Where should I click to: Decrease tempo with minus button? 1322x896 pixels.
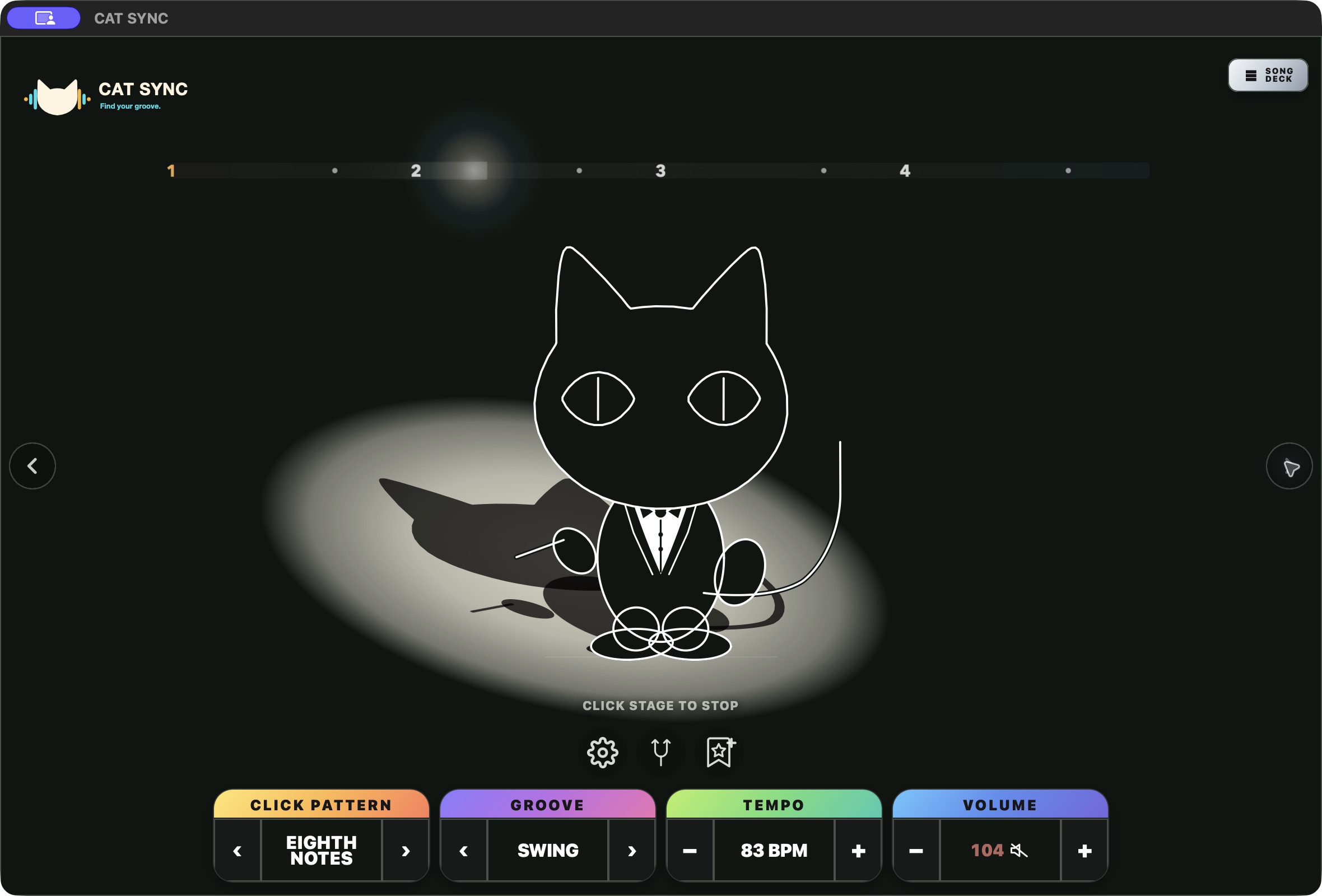(x=690, y=851)
